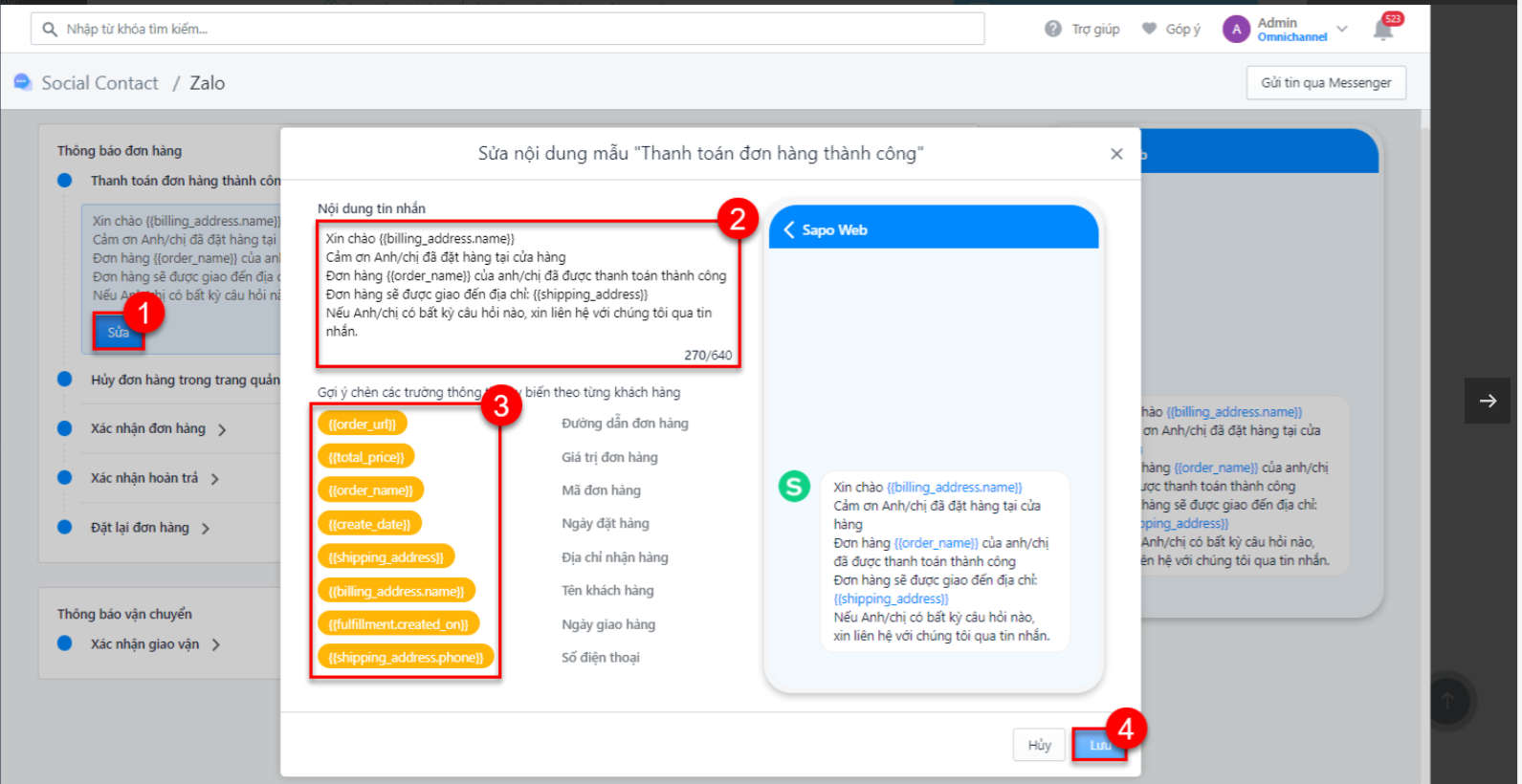Insert the {{order_url}} variable tag
This screenshot has width=1522, height=784.
point(363,424)
